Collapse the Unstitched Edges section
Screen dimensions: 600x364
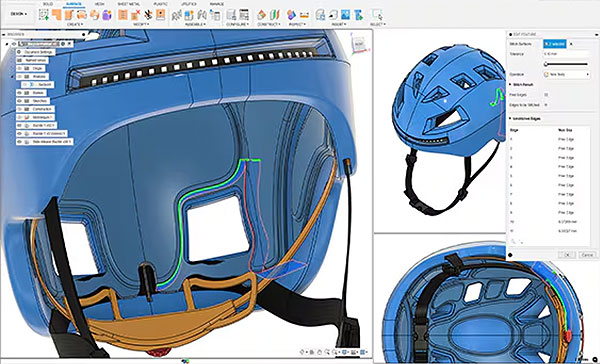pos(510,119)
